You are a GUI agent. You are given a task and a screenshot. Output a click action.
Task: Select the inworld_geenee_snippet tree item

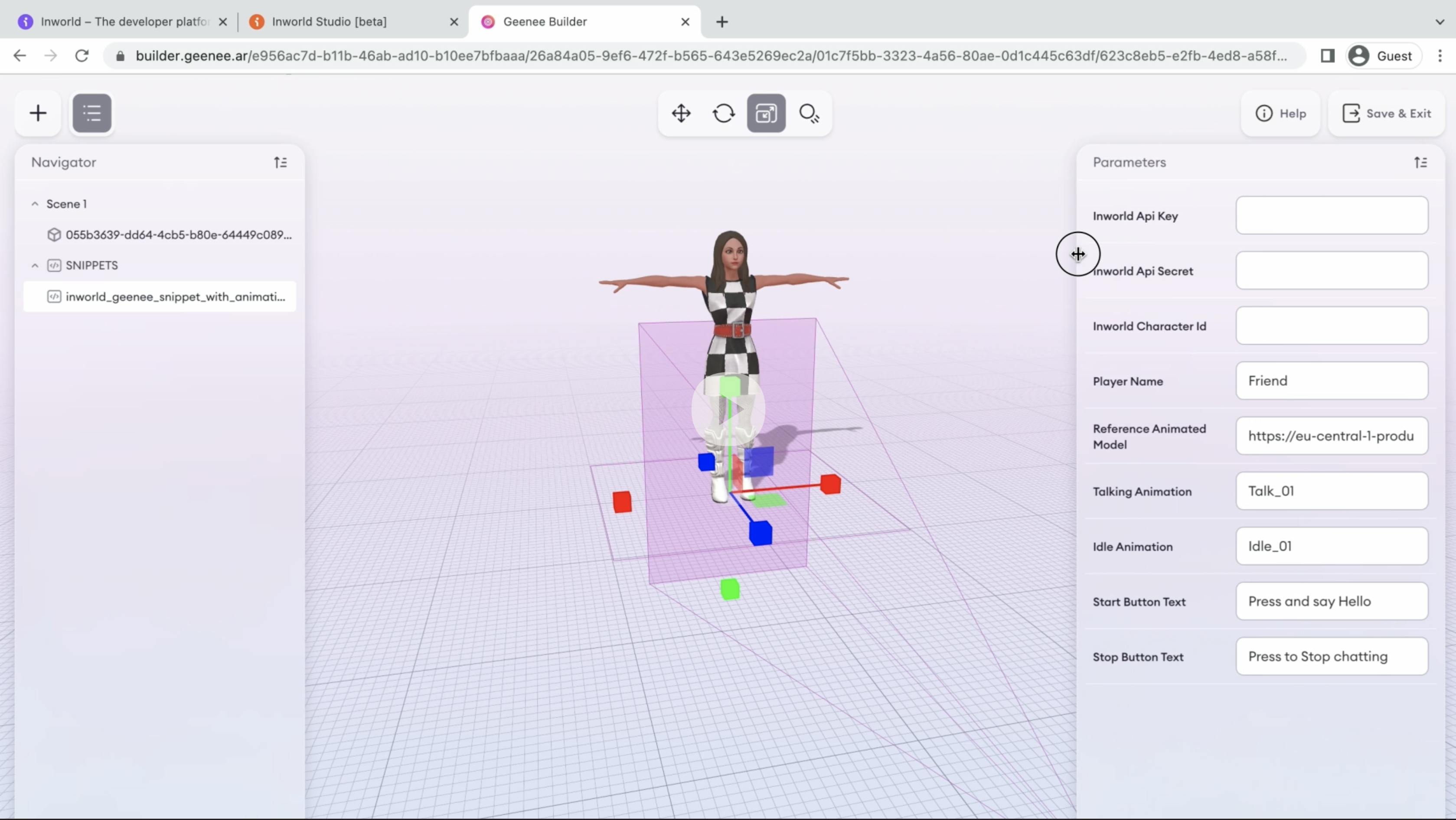point(175,297)
